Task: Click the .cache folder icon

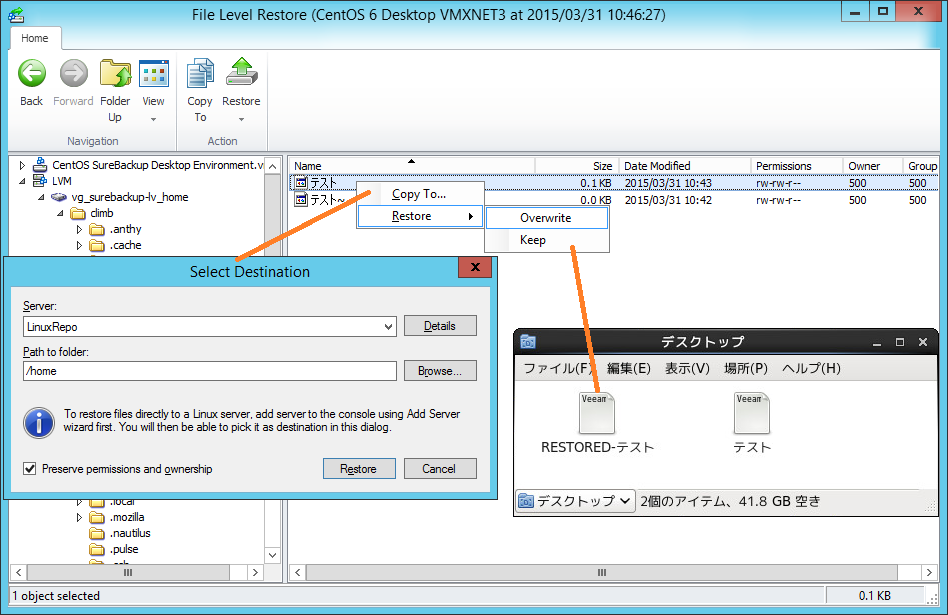Action: (x=97, y=245)
